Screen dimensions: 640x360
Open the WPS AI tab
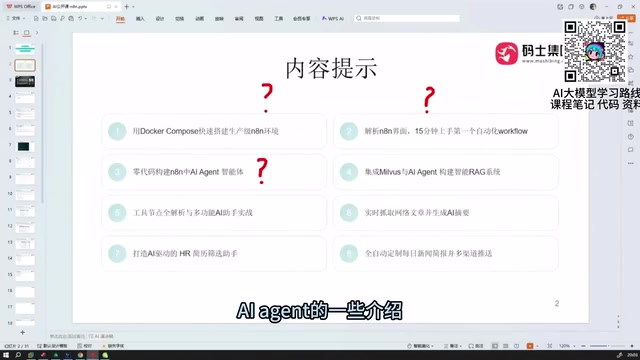coord(333,19)
